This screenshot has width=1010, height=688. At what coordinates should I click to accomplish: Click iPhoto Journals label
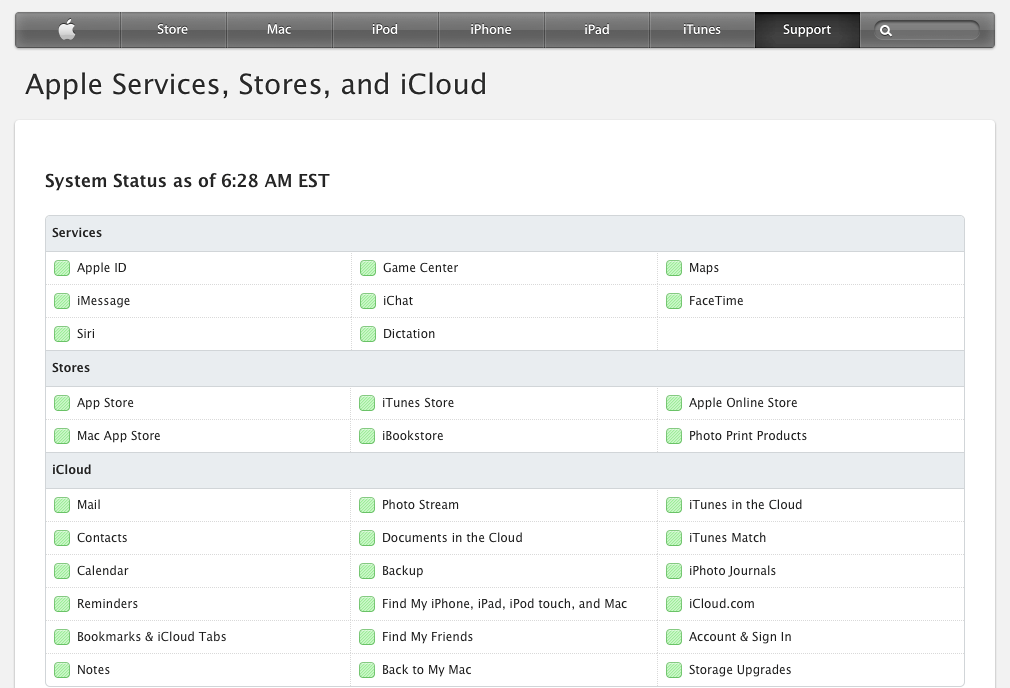coord(732,571)
